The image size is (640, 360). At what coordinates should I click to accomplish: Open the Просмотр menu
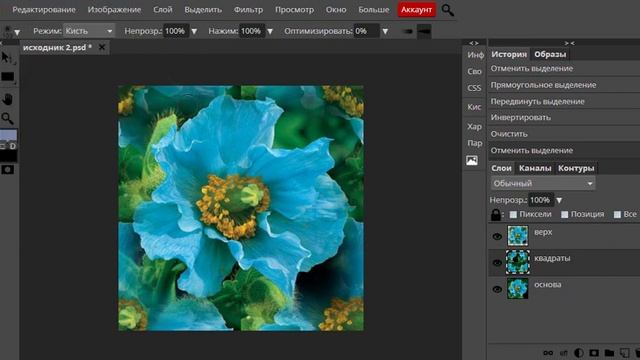[294, 9]
